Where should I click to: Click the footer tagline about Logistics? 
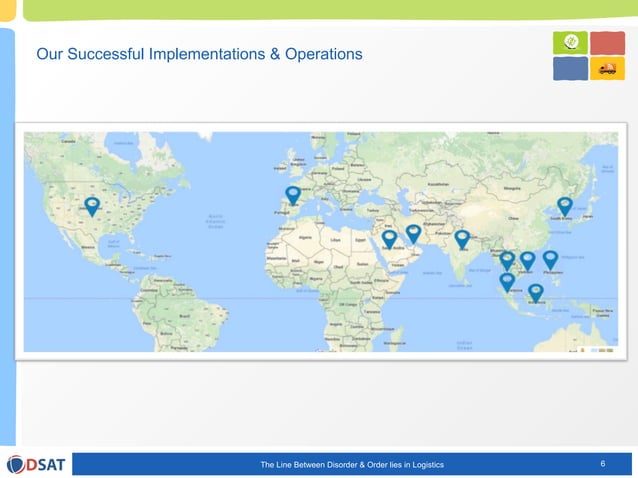pos(352,465)
